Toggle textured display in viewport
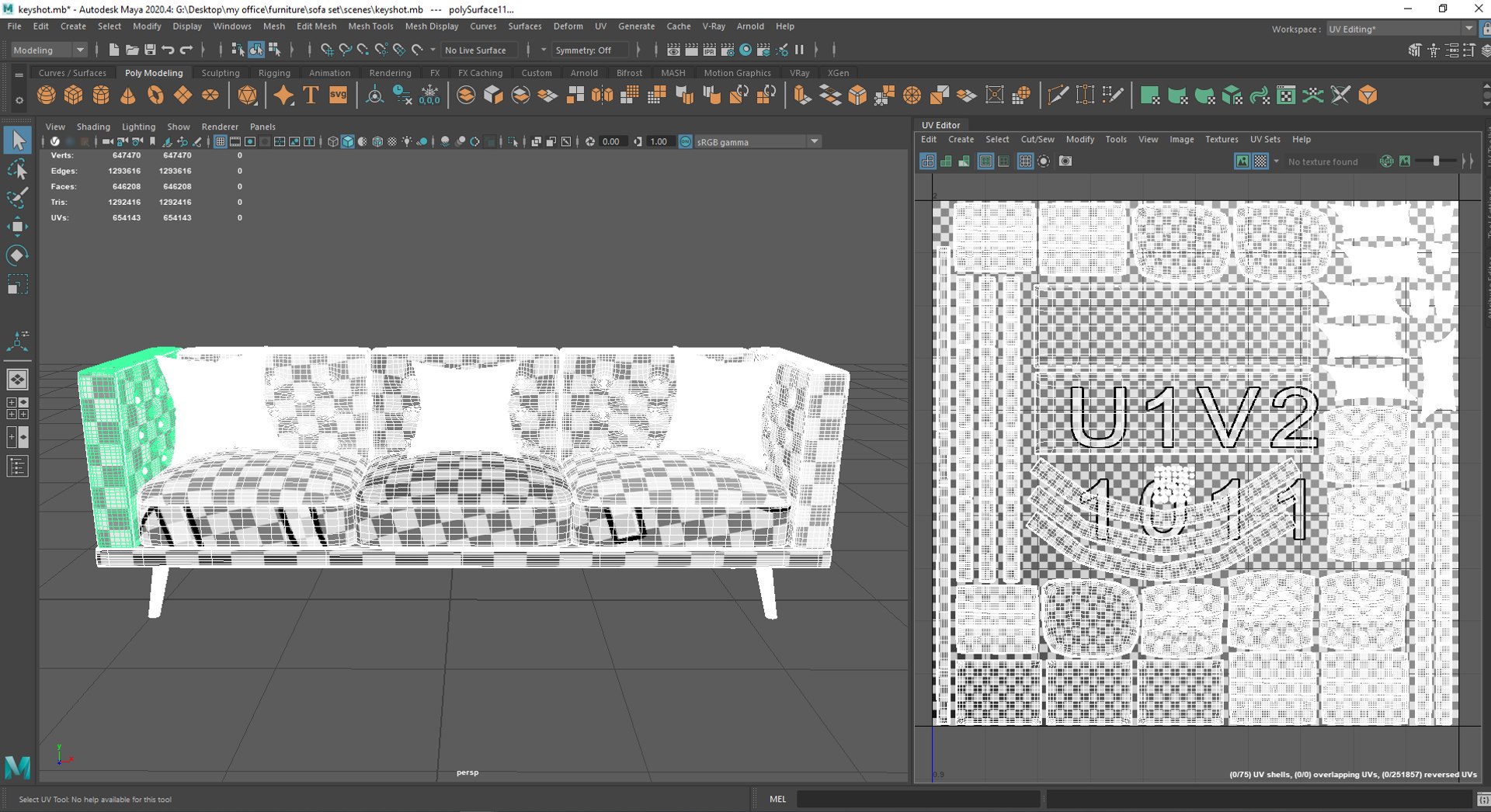The height and width of the screenshot is (812, 1491). 392,142
